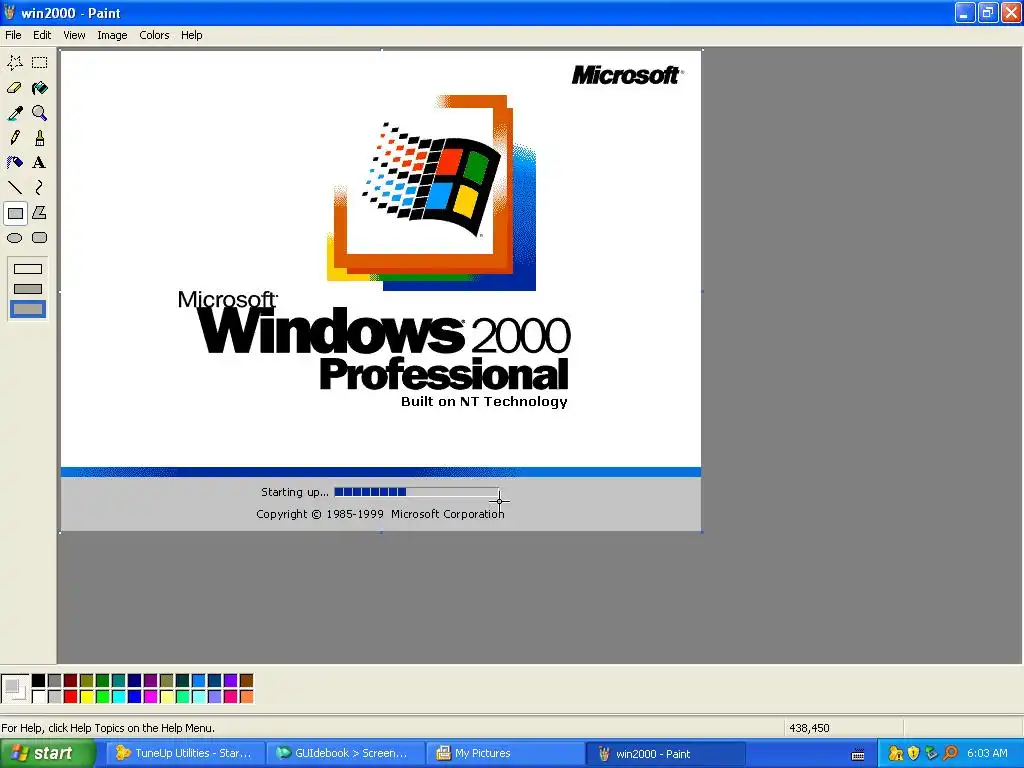Image resolution: width=1024 pixels, height=768 pixels.
Task: Select the Rounded Rectangle tool
Action: click(x=39, y=238)
